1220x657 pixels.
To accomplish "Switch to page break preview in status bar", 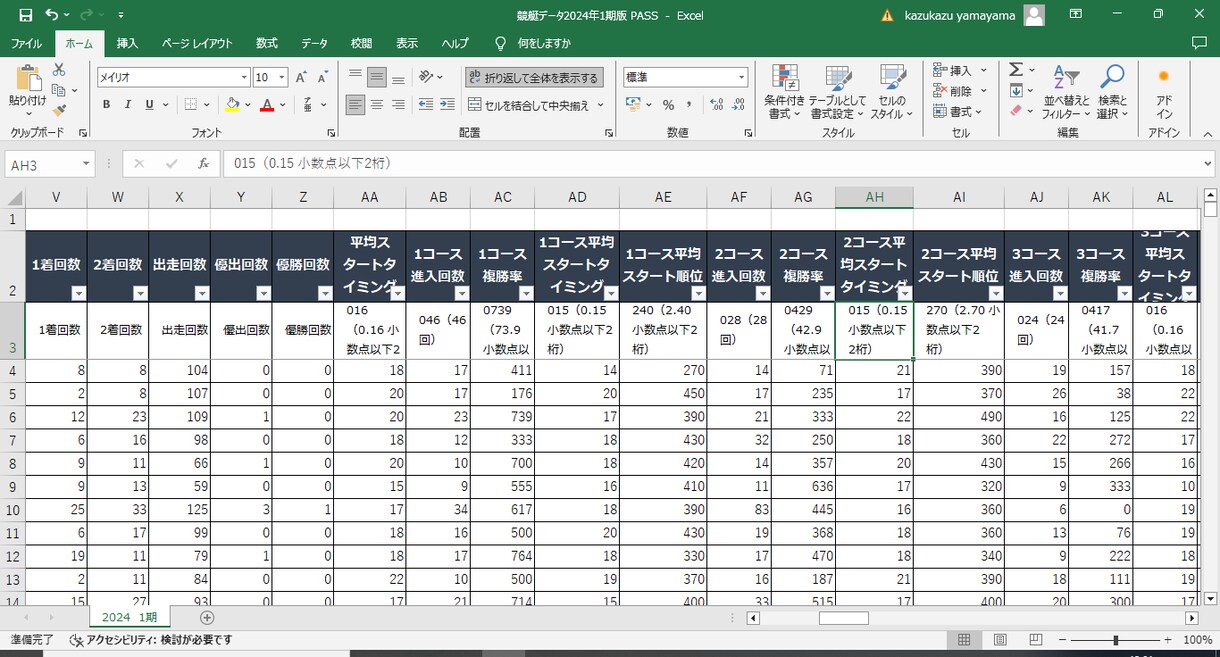I will coord(1034,640).
